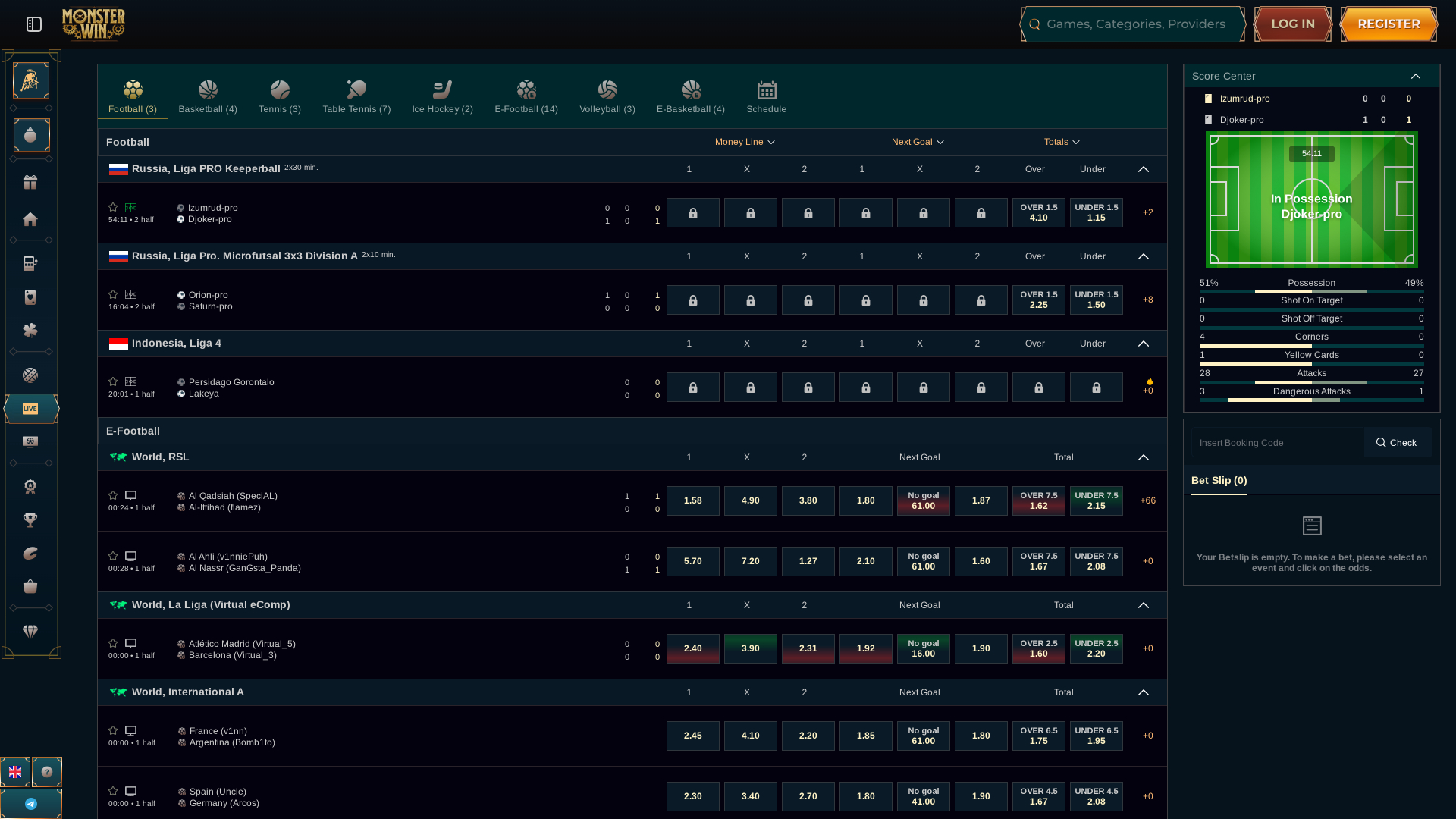This screenshot has width=1456, height=819.
Task: Star the Al Ahli versus Al Nassr match
Action: [113, 555]
